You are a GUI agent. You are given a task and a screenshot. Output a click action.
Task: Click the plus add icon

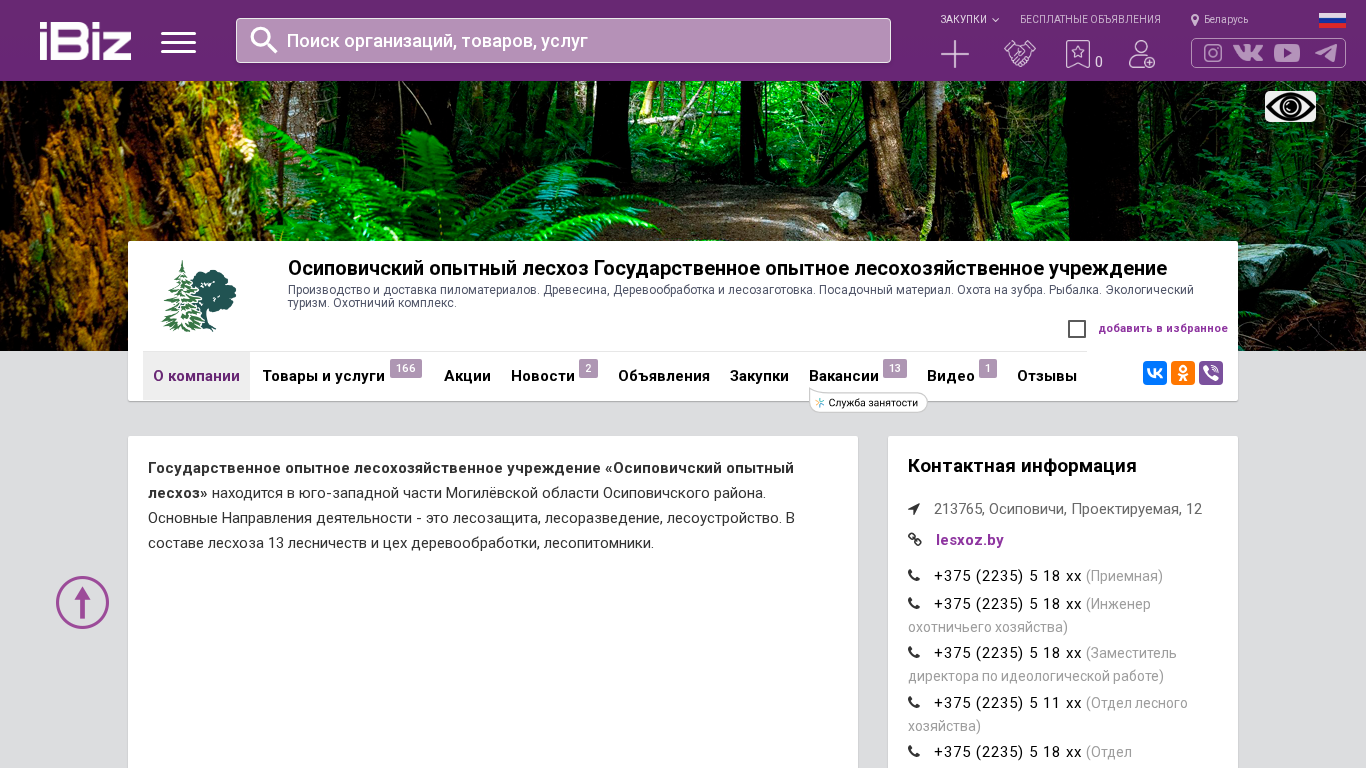click(x=955, y=54)
